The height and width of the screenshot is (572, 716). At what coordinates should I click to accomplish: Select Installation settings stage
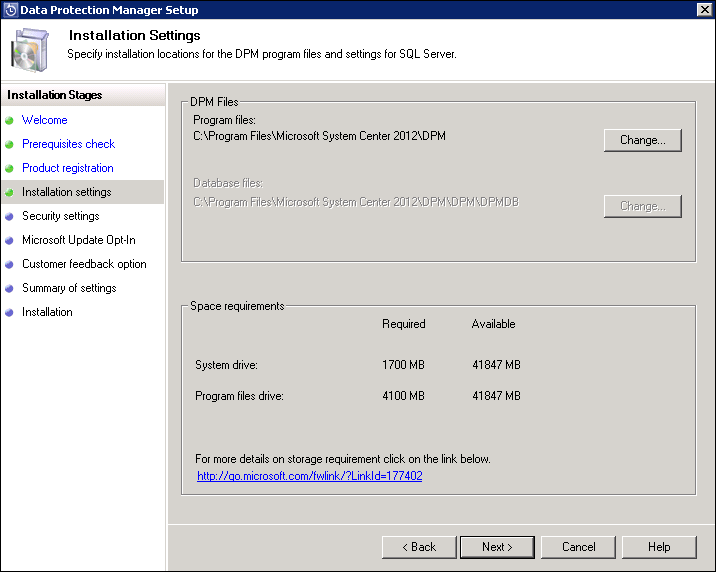coord(67,192)
